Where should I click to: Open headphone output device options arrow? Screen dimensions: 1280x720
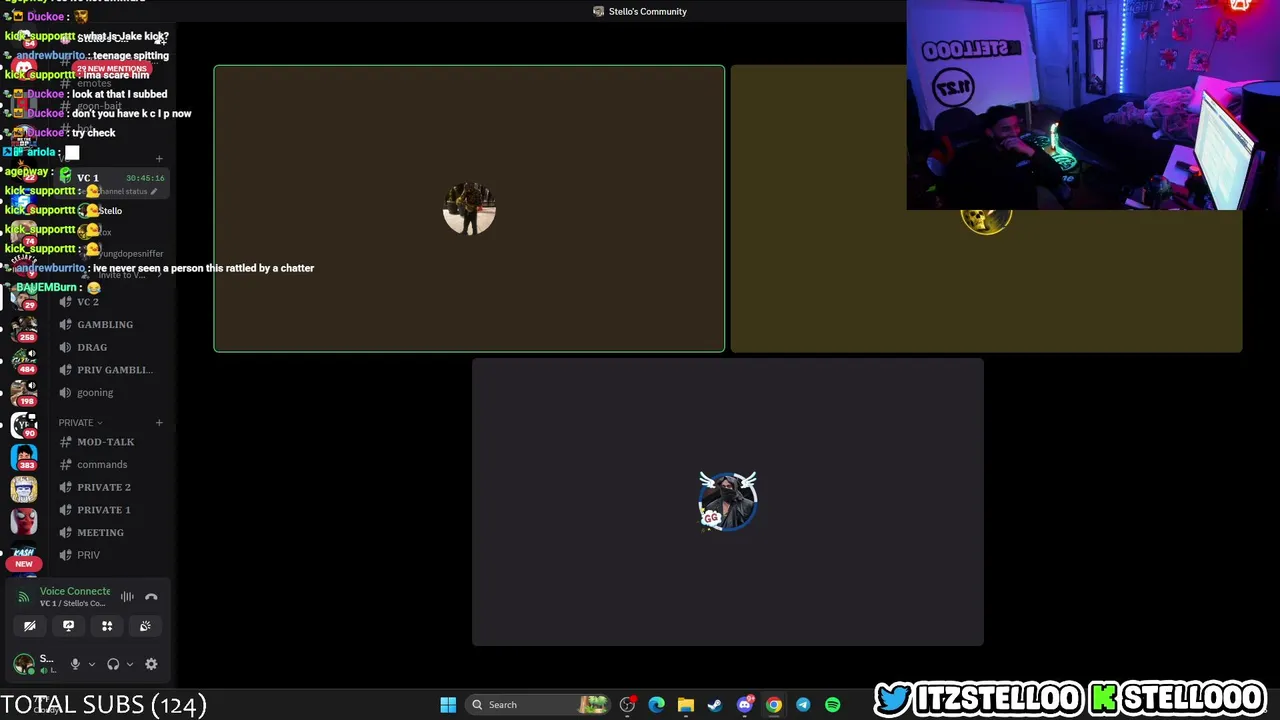pyautogui.click(x=130, y=664)
